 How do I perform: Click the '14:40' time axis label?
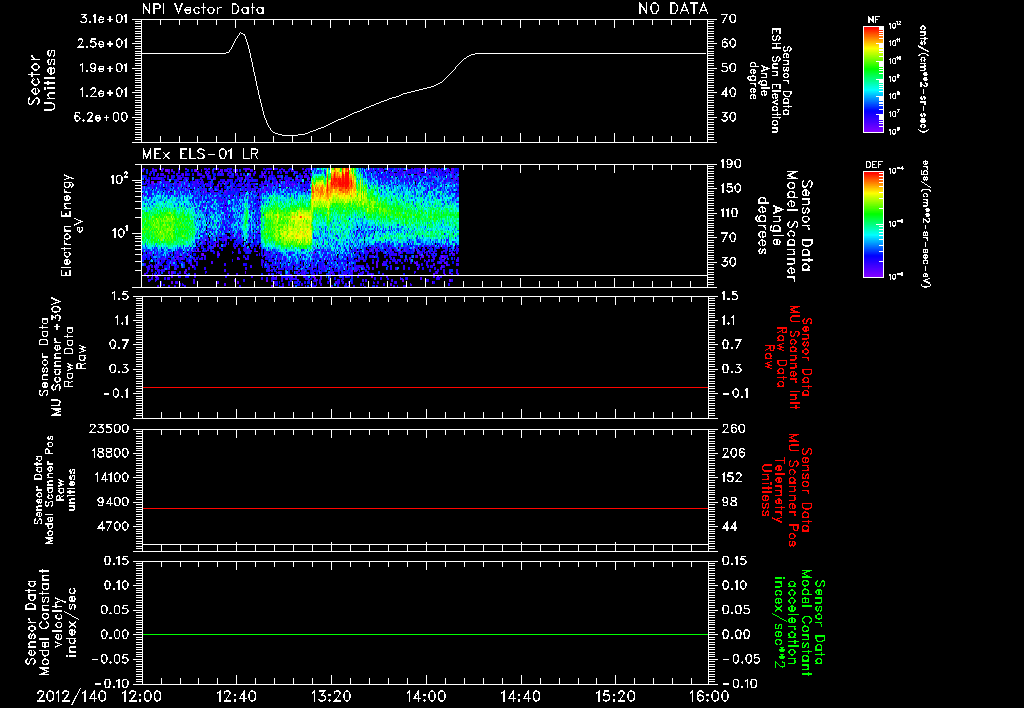520,697
